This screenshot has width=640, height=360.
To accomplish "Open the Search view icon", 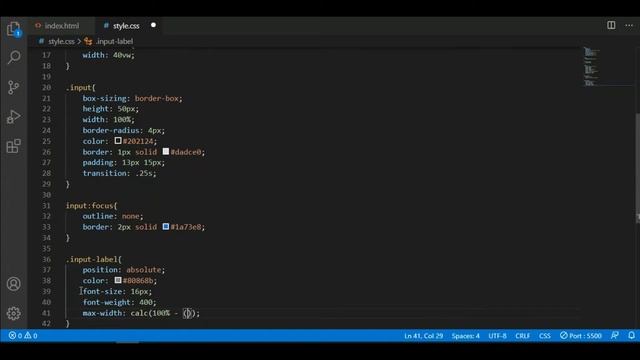I will pos(13,57).
